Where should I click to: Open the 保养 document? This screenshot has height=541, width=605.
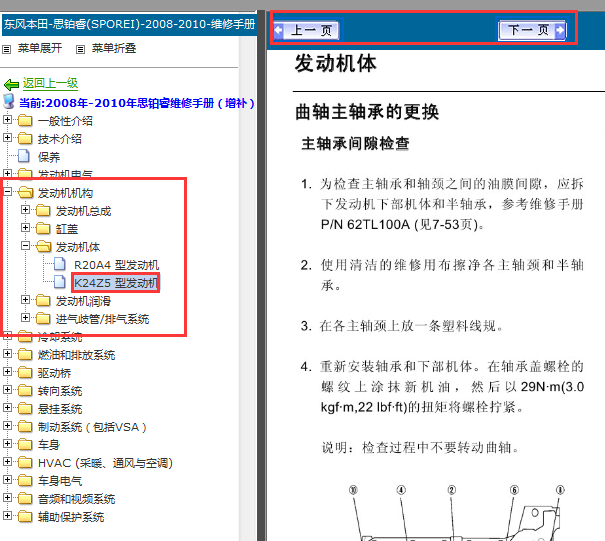(x=49, y=157)
